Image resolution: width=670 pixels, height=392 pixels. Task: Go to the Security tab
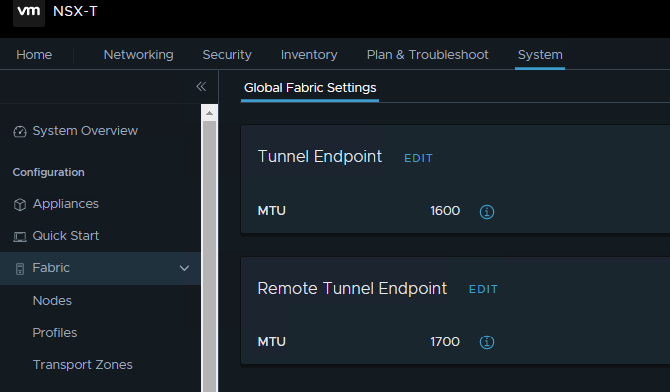[227, 55]
